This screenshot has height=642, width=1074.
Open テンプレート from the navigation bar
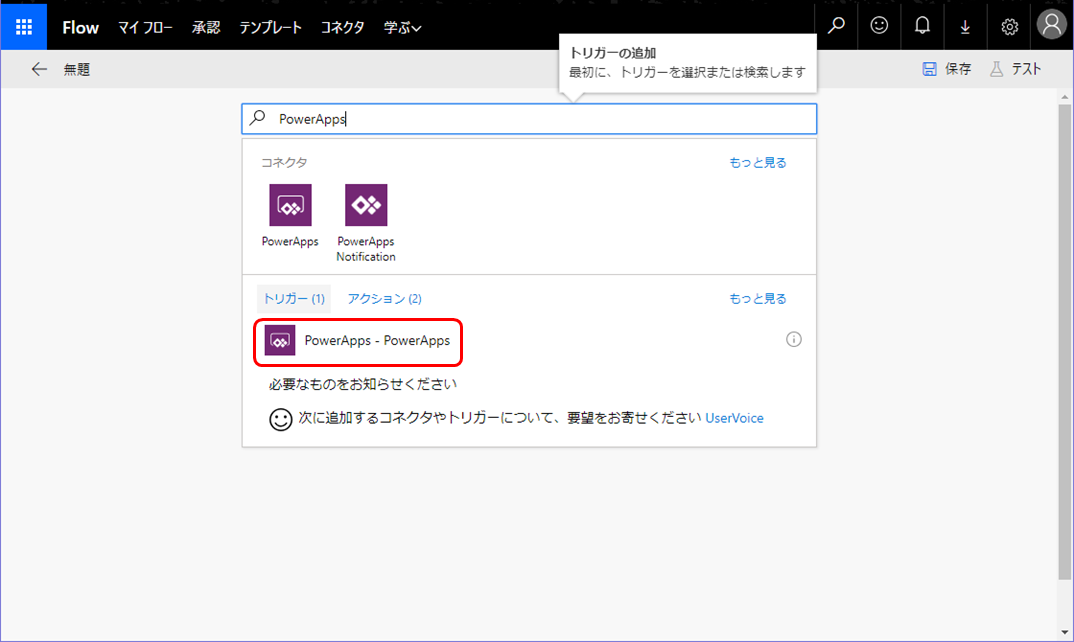[x=270, y=27]
